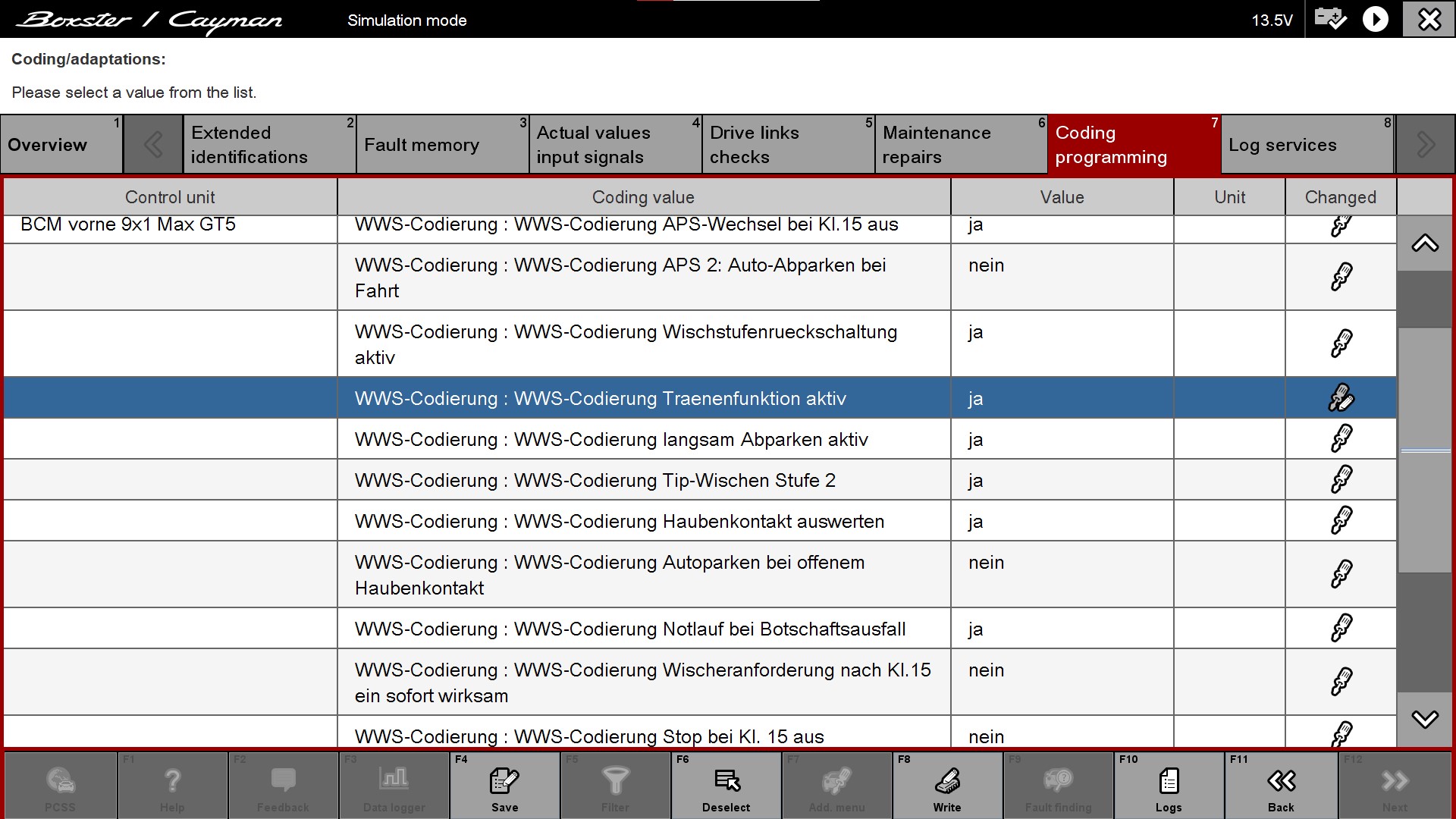
Task: Click the Save F4 button
Action: tap(504, 786)
